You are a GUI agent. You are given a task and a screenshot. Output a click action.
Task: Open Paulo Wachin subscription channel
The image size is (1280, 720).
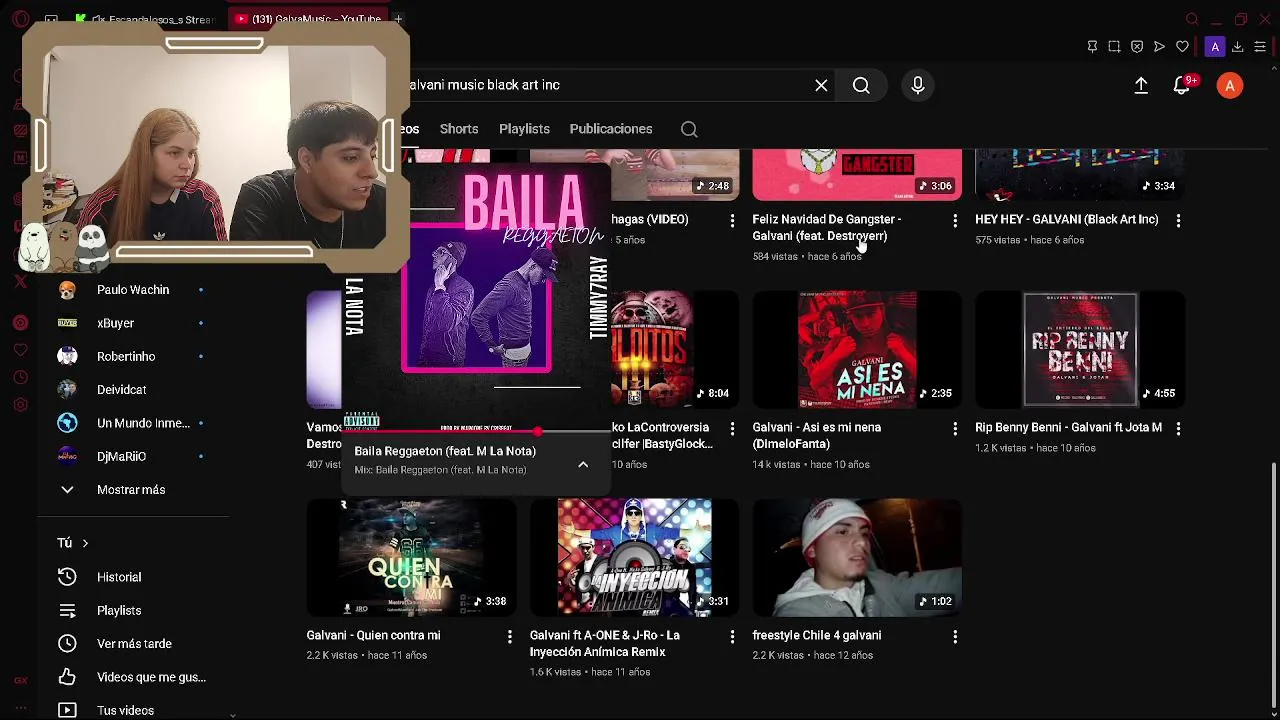click(133, 290)
